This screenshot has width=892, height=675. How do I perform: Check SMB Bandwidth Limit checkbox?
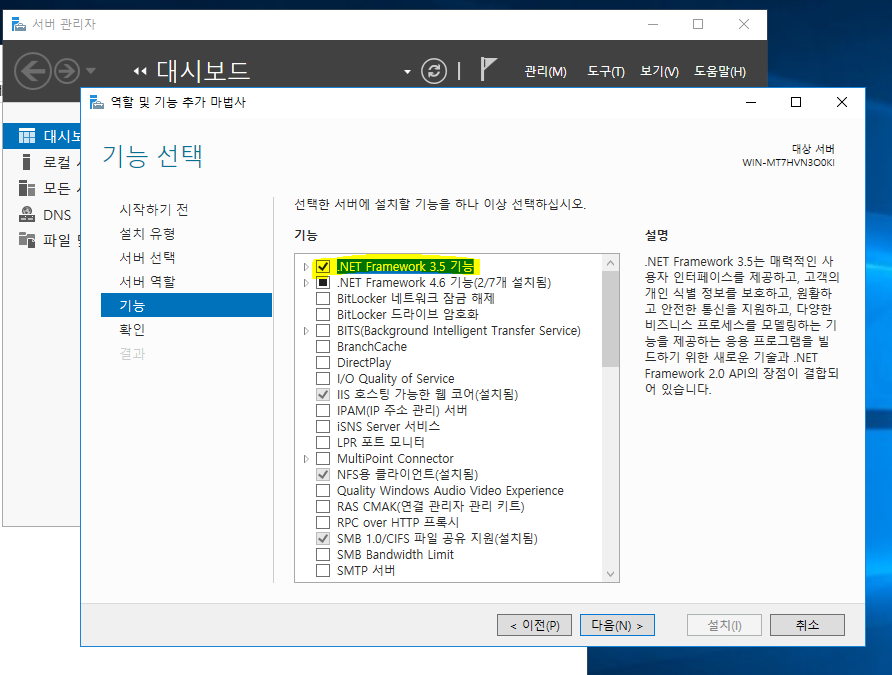pyautogui.click(x=323, y=554)
